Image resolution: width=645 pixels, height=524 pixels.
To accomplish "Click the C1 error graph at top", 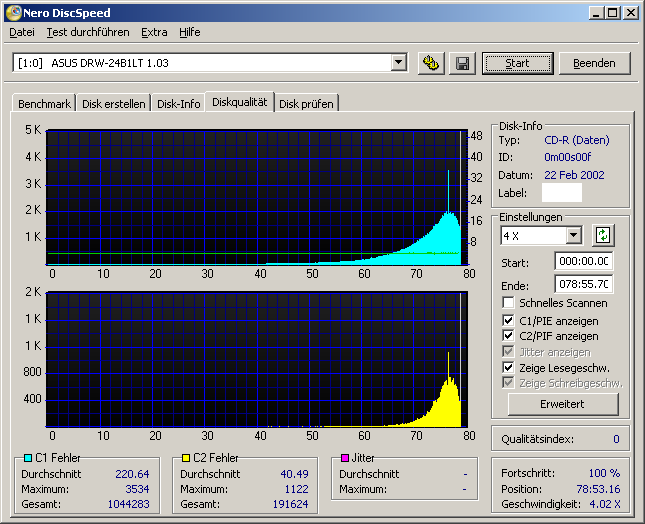I will pyautogui.click(x=257, y=197).
